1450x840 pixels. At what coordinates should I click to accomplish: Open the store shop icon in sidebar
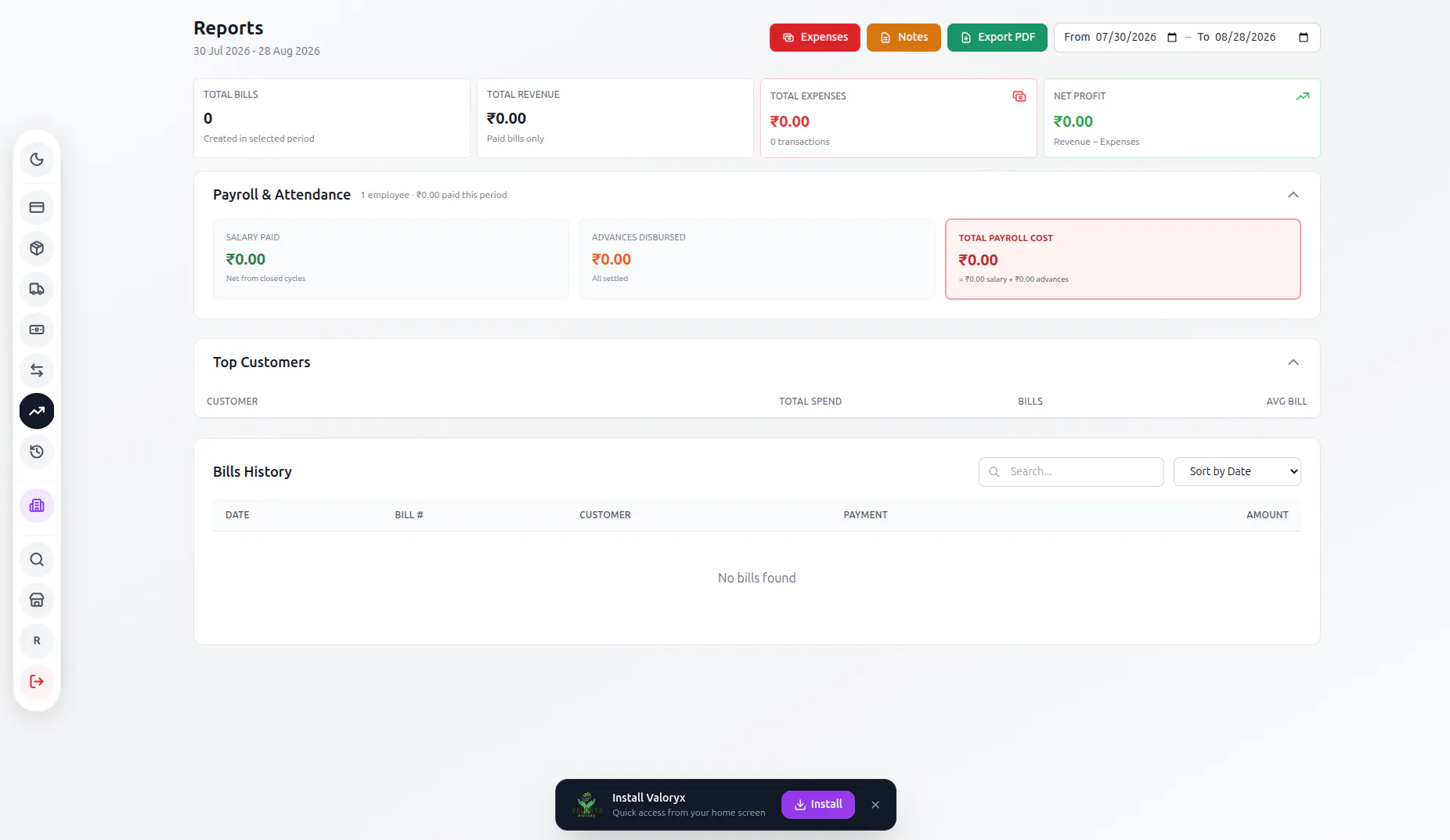point(37,600)
